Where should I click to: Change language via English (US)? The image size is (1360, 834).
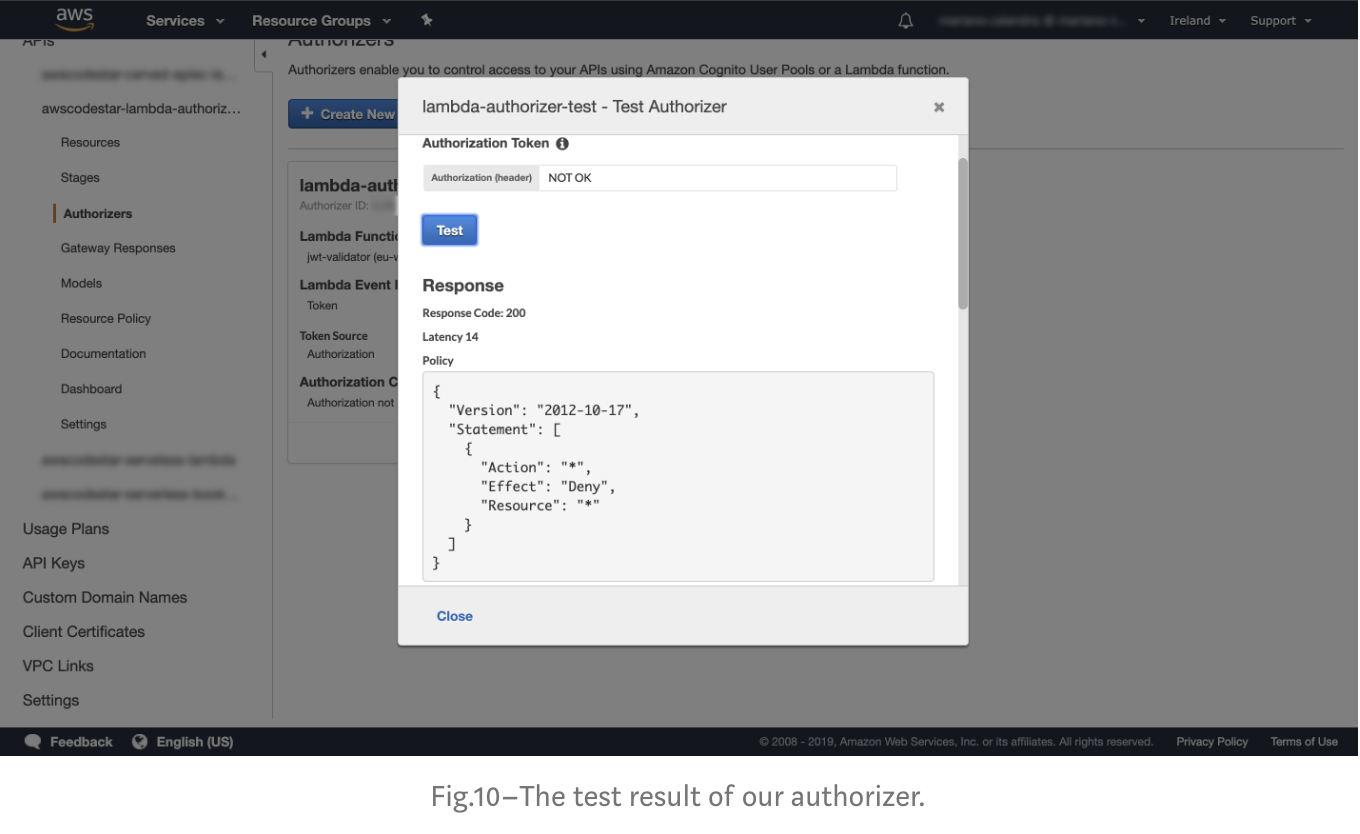[195, 742]
